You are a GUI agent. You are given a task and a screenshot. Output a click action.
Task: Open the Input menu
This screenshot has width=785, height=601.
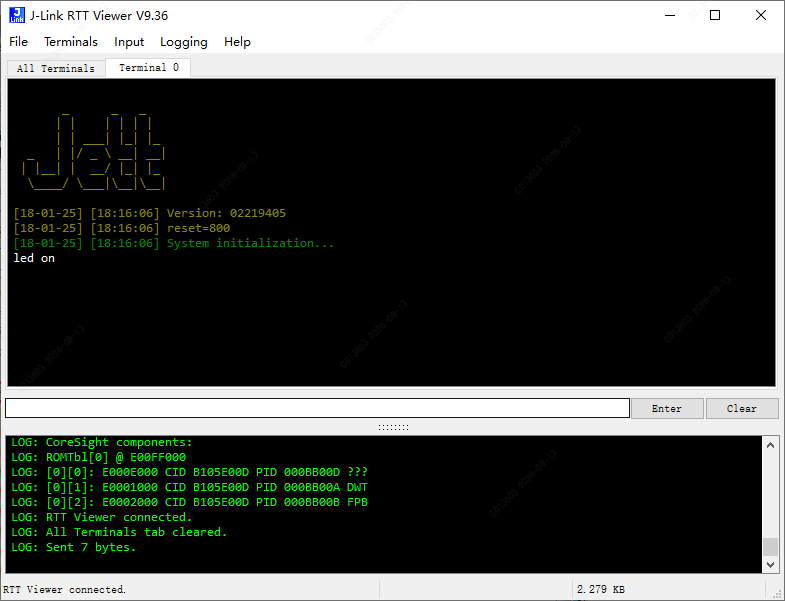tap(129, 42)
